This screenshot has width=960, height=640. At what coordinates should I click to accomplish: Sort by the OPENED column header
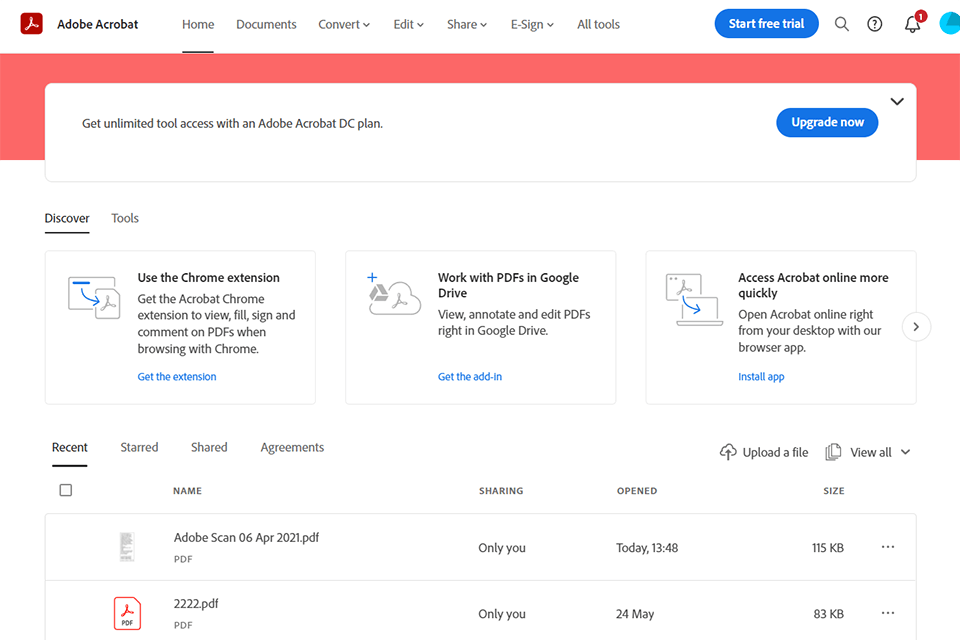click(x=637, y=491)
